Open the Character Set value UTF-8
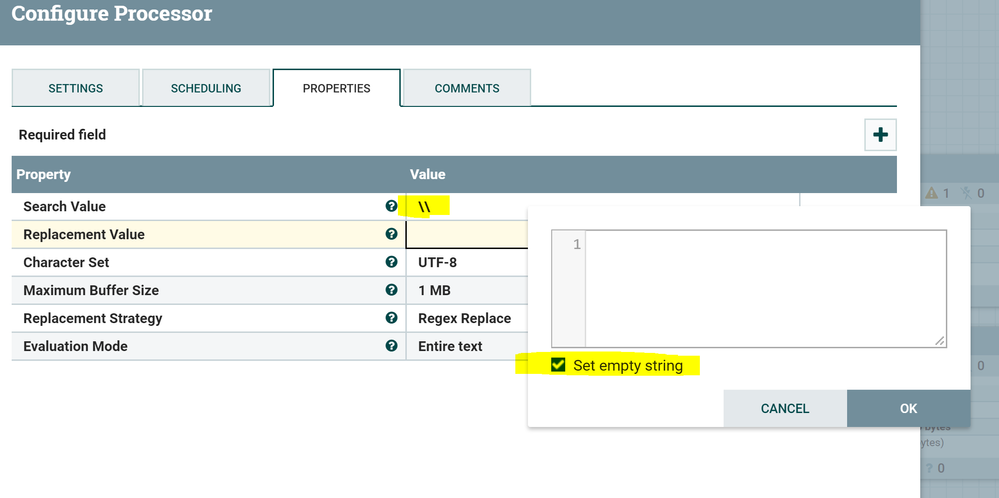The image size is (999, 498). pyautogui.click(x=438, y=262)
